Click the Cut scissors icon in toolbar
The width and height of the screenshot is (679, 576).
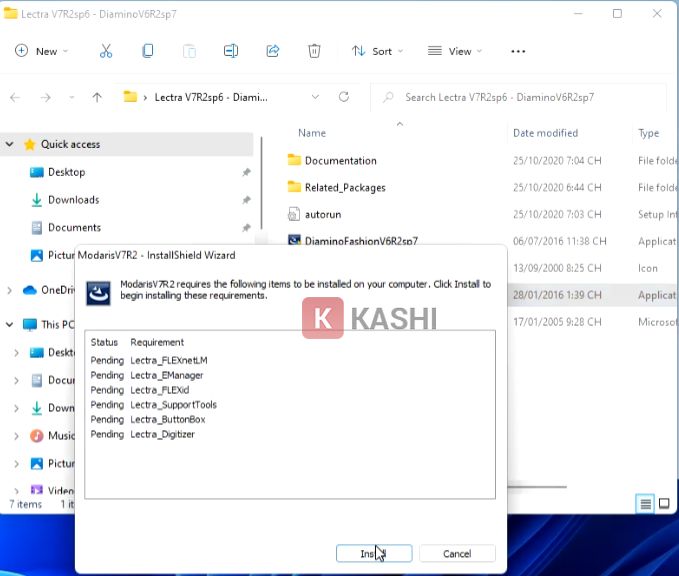(x=106, y=51)
